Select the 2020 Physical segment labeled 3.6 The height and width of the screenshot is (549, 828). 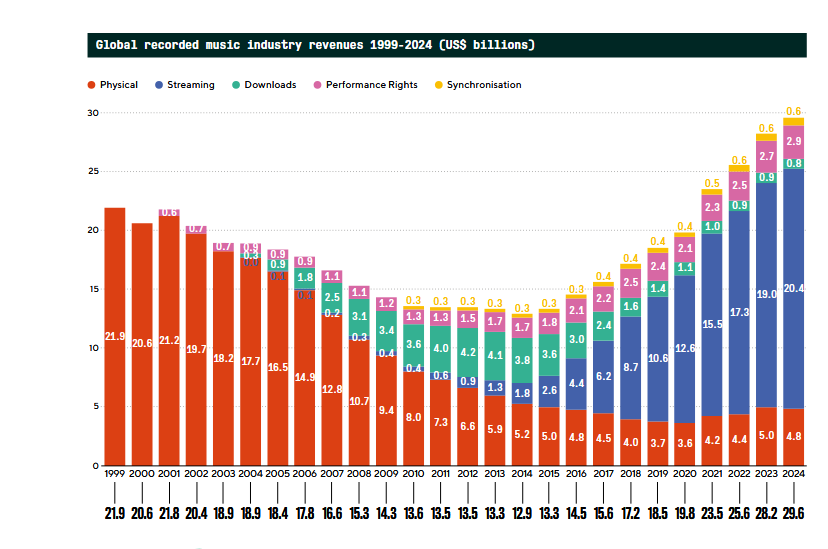tap(684, 444)
